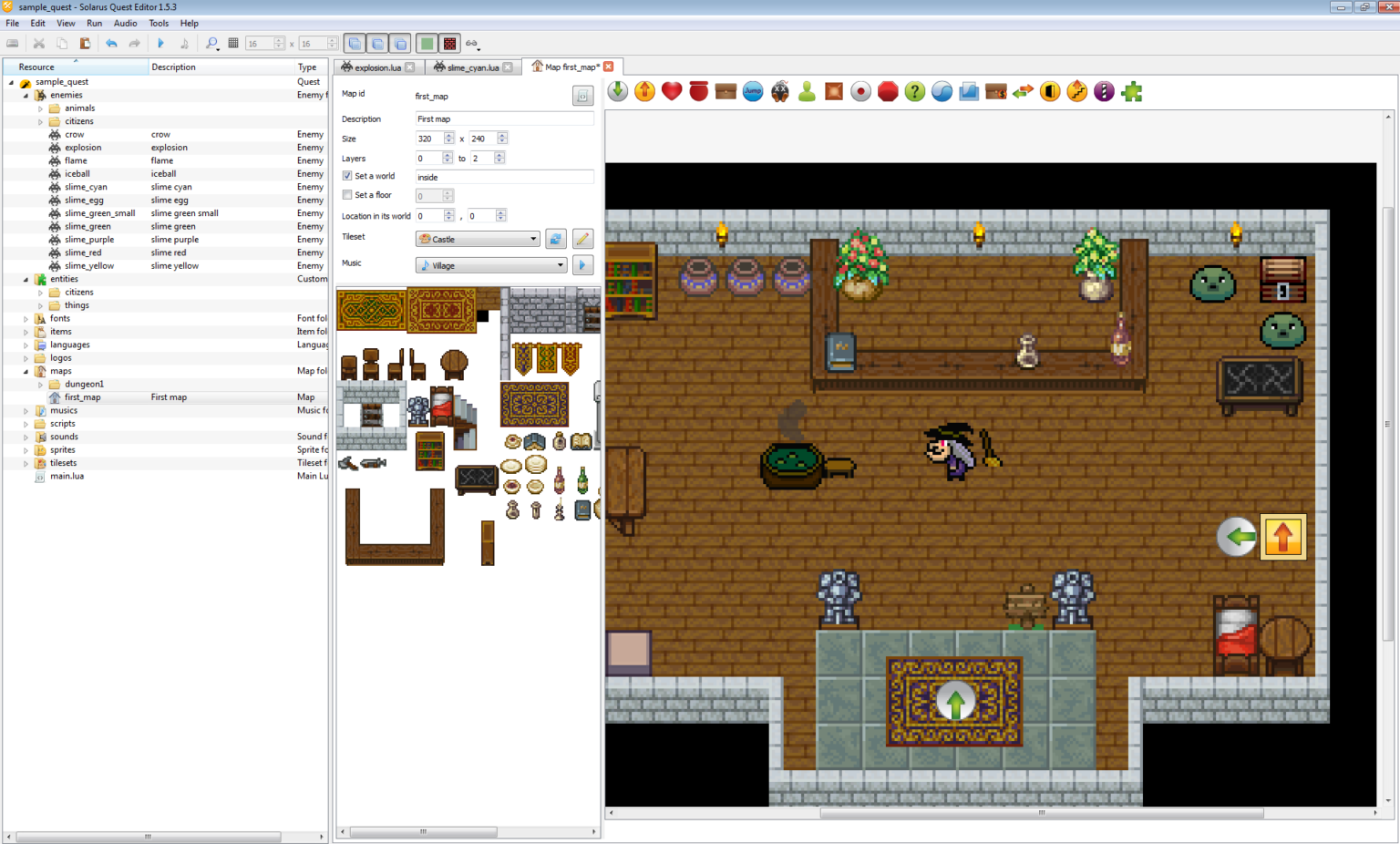Open the Audio menu

tap(125, 23)
